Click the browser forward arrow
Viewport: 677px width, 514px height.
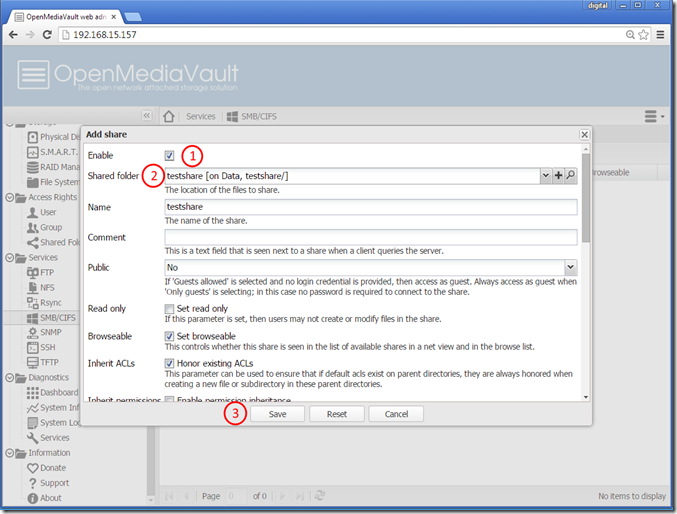tap(30, 35)
